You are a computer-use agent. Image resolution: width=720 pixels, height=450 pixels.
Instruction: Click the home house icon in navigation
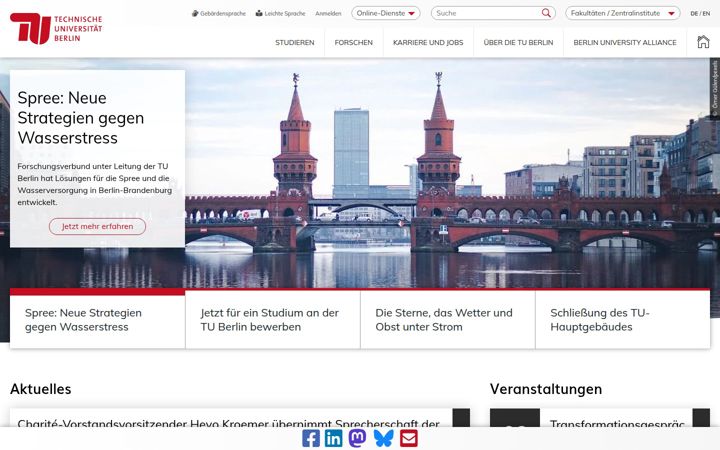703,42
